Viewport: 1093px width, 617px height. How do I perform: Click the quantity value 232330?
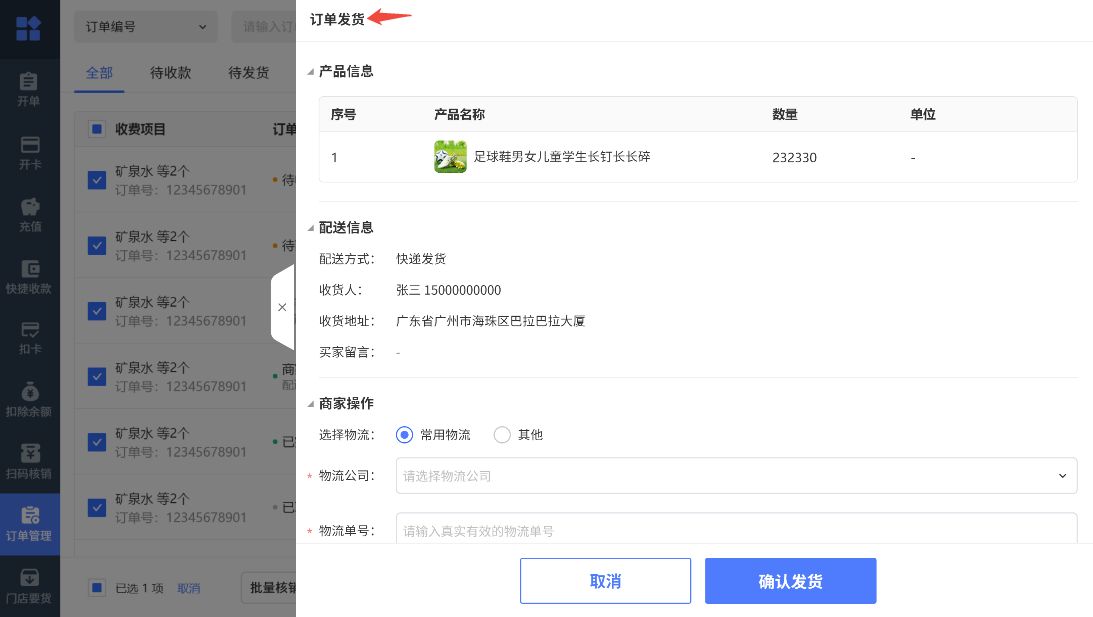[x=794, y=158]
